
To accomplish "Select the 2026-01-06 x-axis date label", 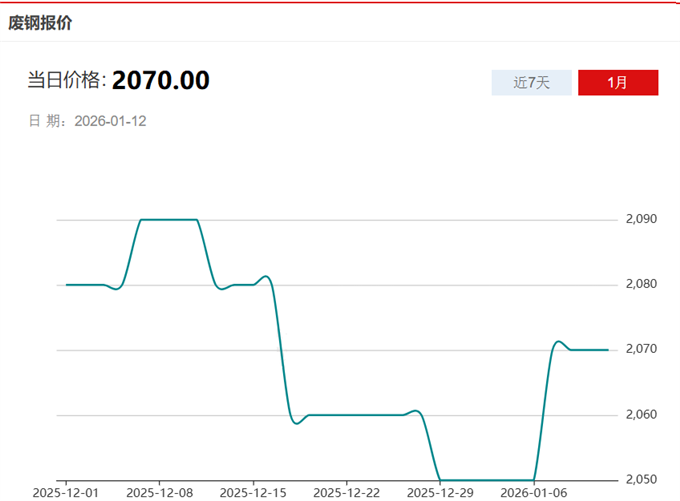I will 533,492.
